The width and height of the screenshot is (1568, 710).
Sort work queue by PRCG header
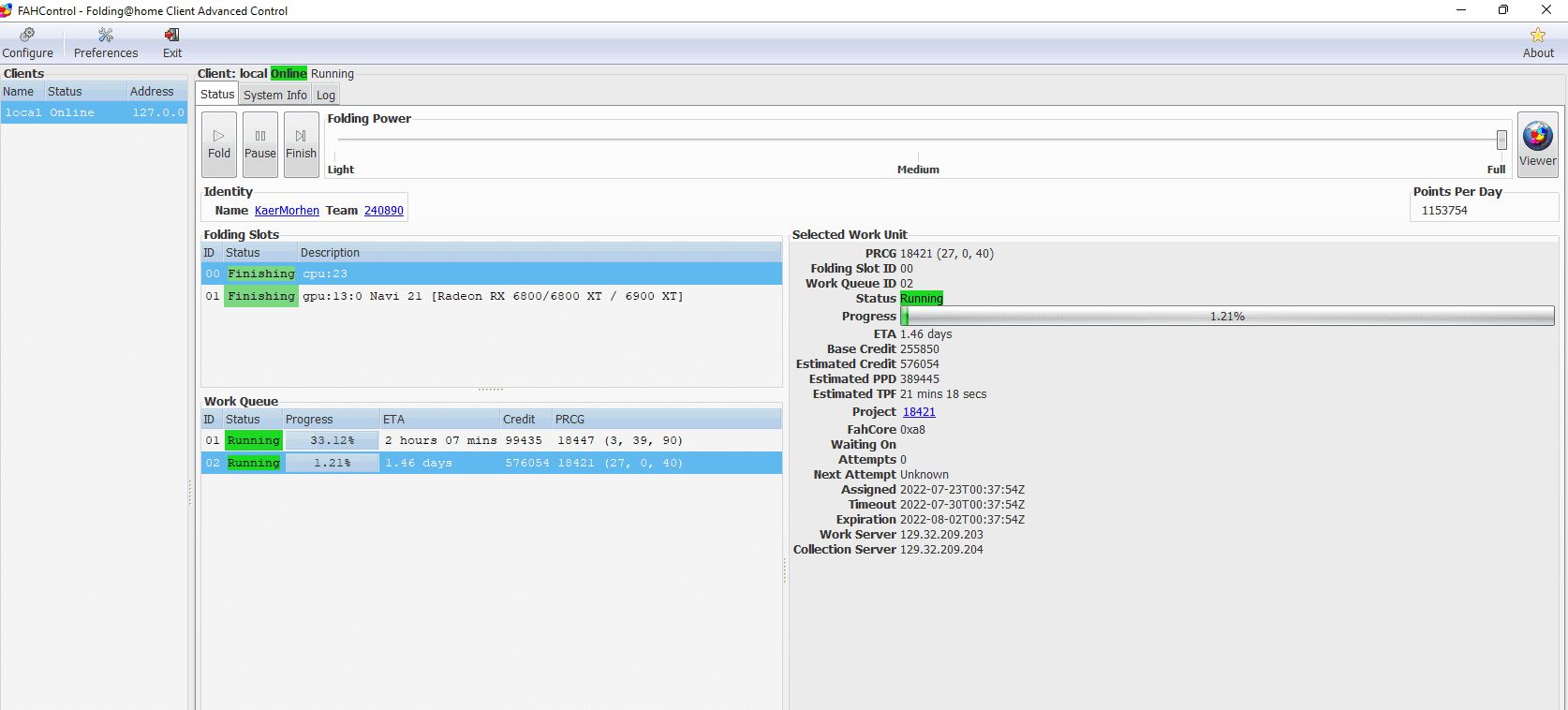click(667, 419)
